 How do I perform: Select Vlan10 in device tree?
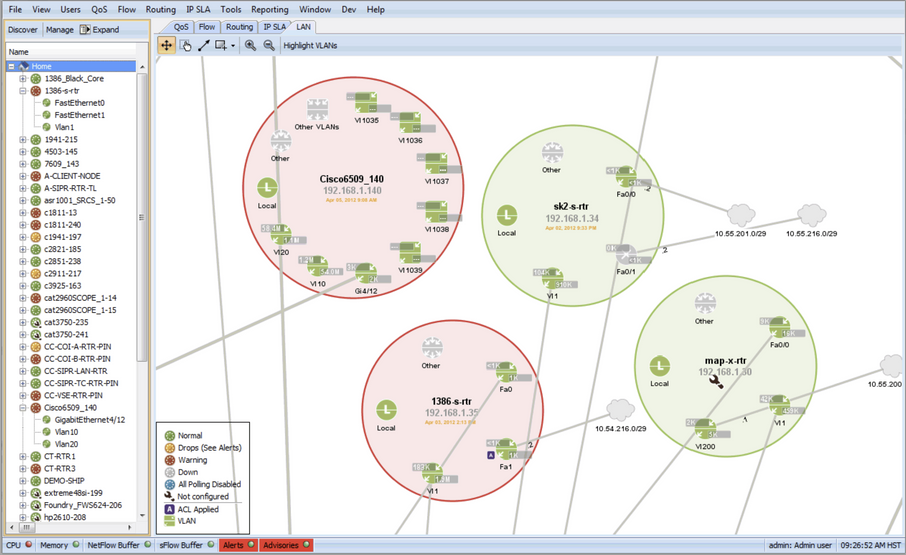point(66,432)
